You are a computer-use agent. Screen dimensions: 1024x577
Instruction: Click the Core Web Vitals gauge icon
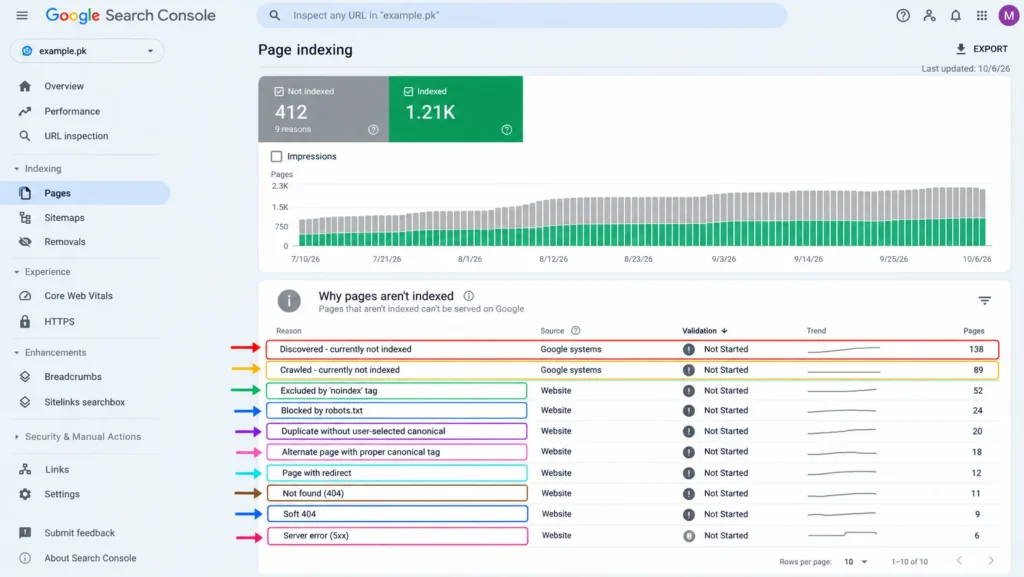click(x=25, y=296)
